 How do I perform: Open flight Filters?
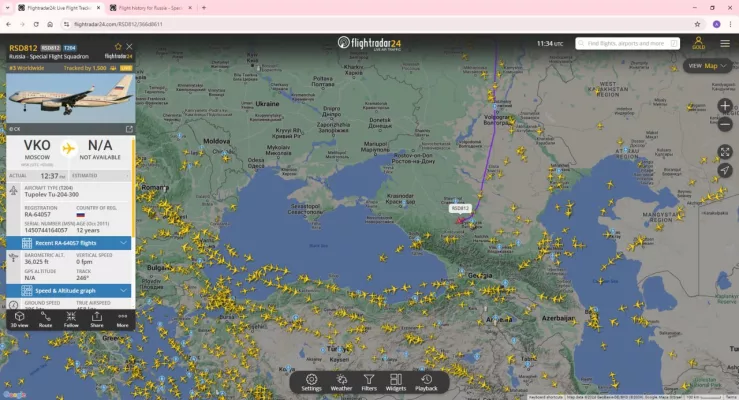[x=369, y=383]
